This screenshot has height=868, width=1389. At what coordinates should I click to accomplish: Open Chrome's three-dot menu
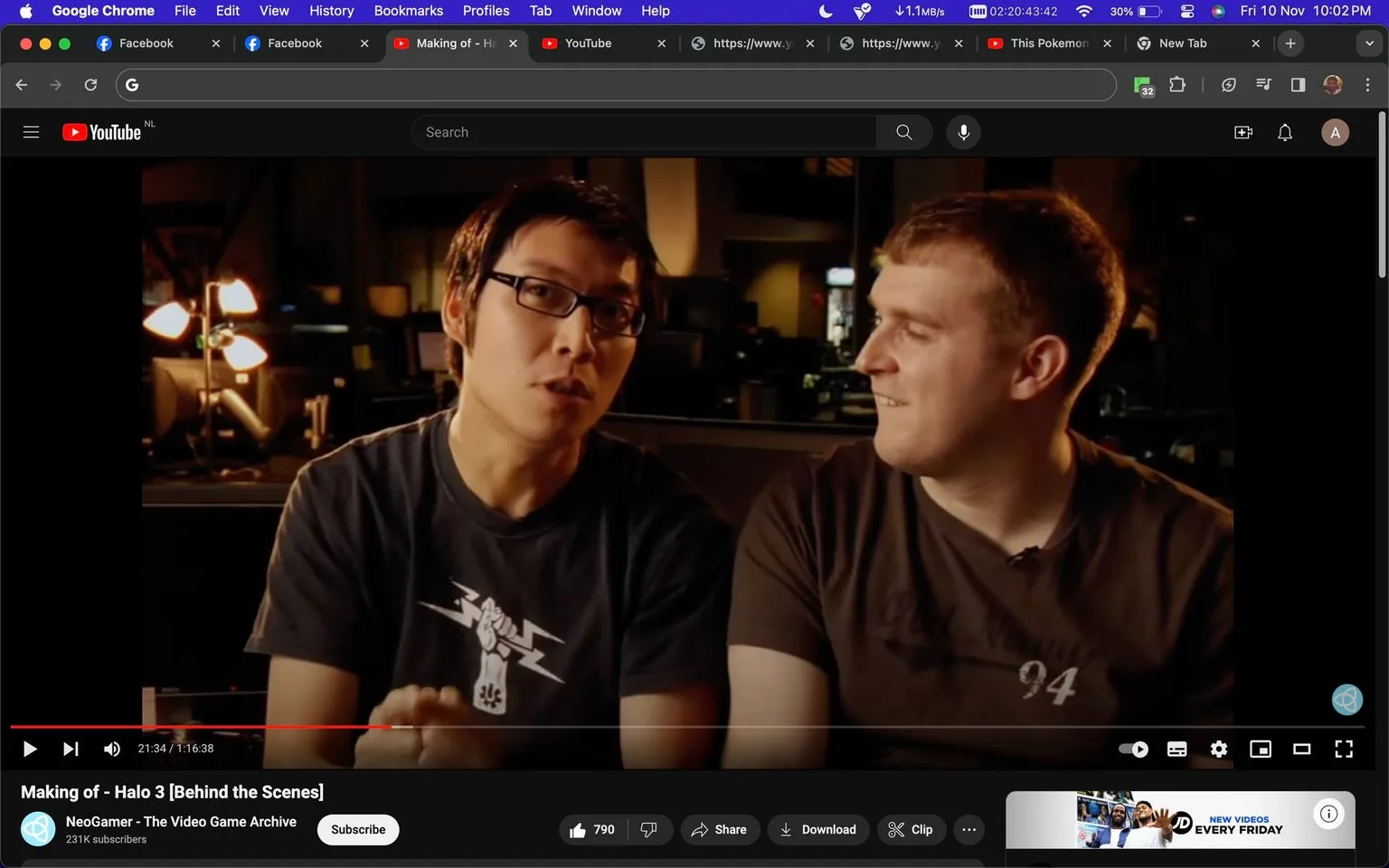(1368, 84)
